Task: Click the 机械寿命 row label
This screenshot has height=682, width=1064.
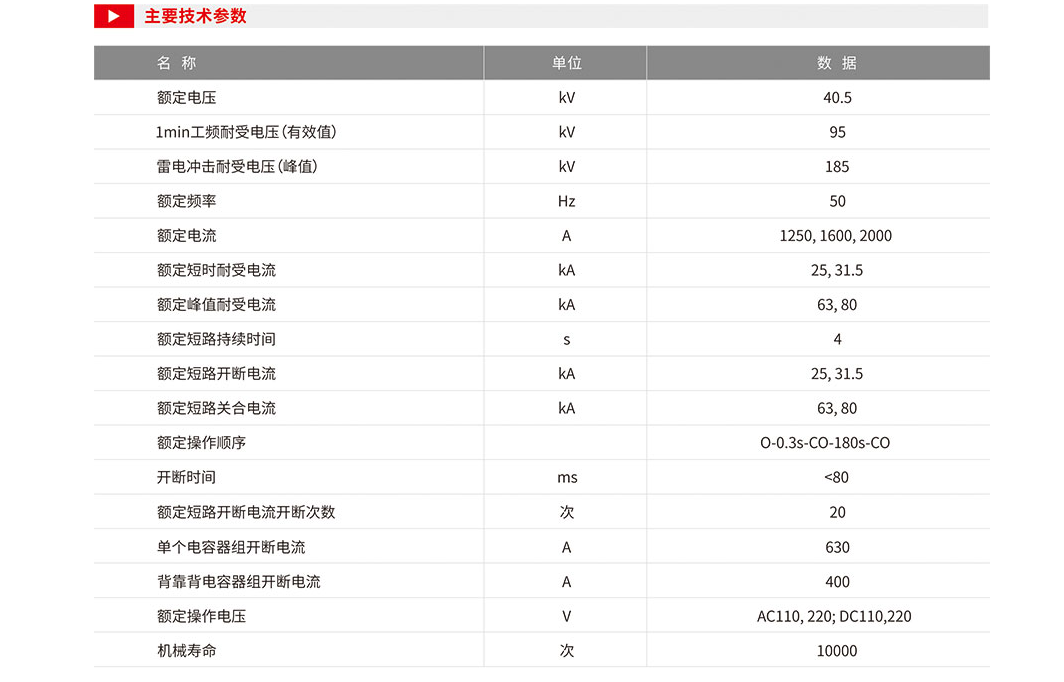Action: tap(187, 651)
